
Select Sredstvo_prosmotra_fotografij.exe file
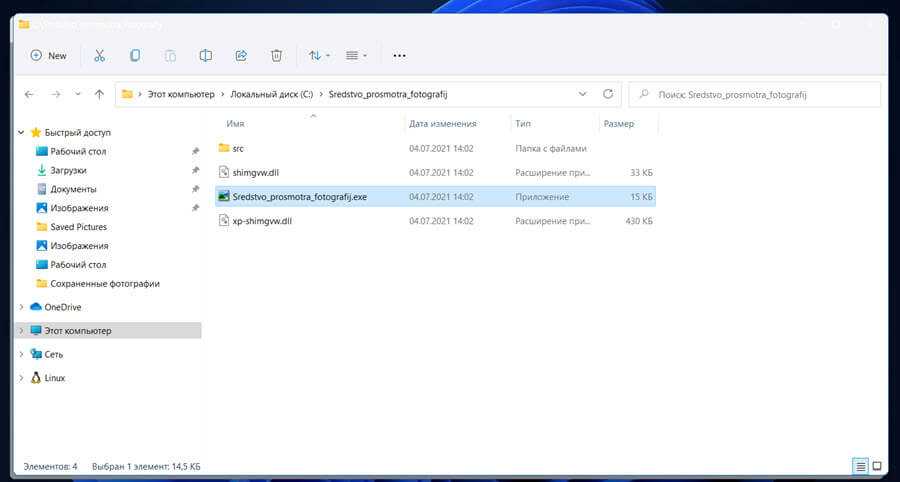click(299, 197)
